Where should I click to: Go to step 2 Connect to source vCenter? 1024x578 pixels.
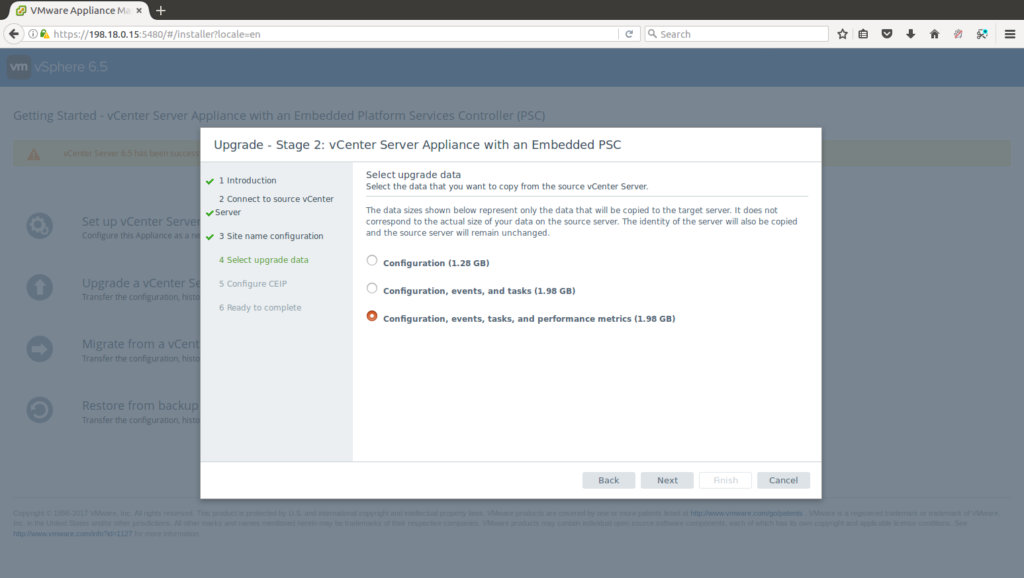click(x=275, y=205)
